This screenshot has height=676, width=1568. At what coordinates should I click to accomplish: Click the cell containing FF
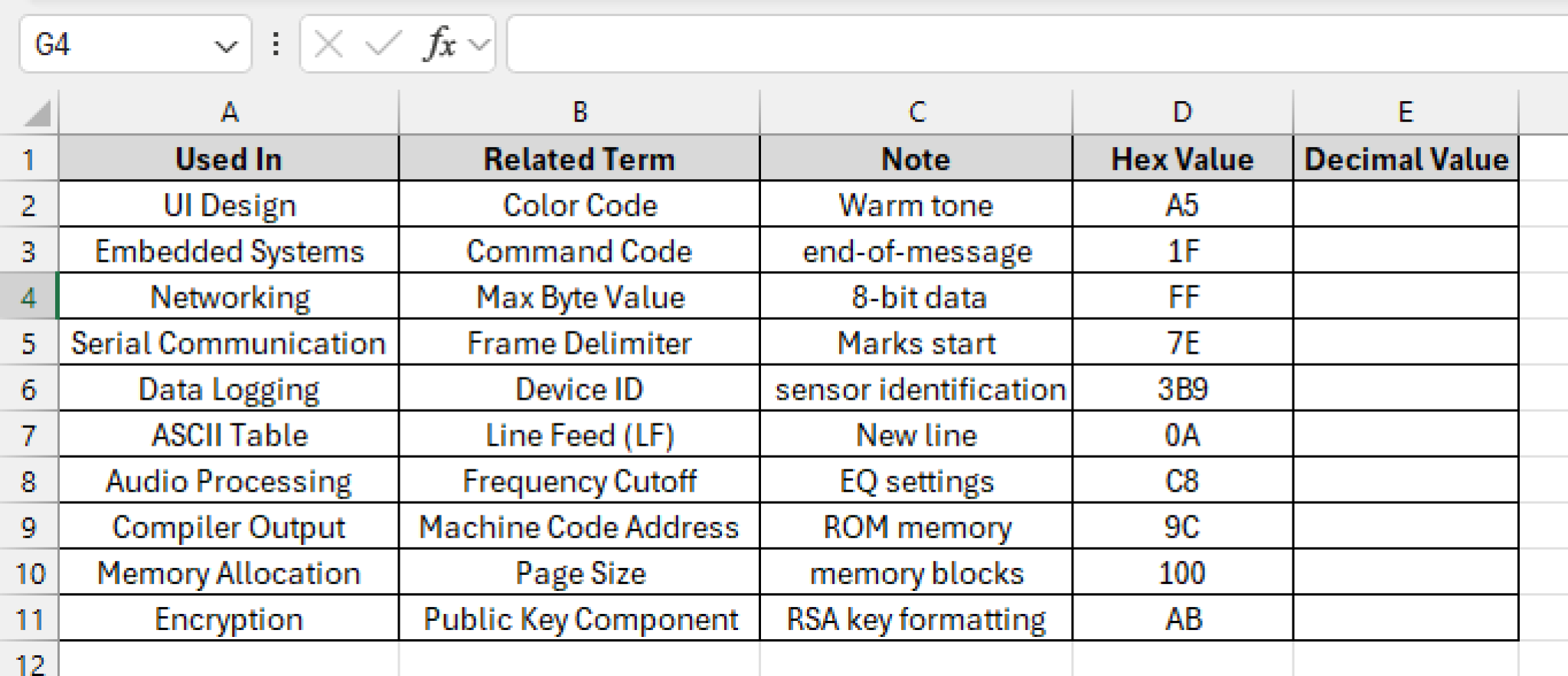pos(1183,297)
